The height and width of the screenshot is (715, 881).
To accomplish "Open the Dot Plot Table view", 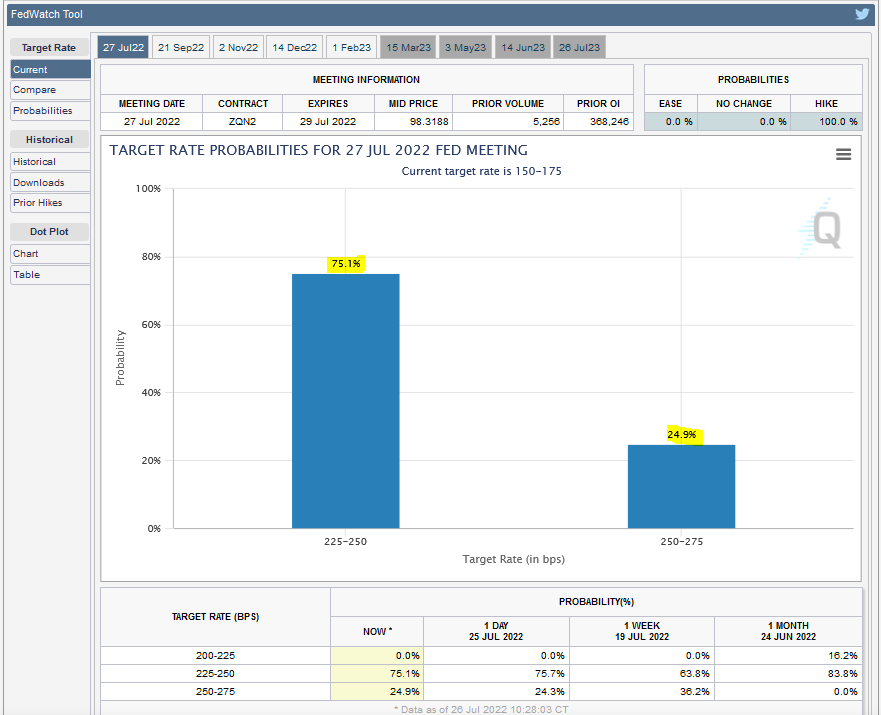I will [51, 275].
